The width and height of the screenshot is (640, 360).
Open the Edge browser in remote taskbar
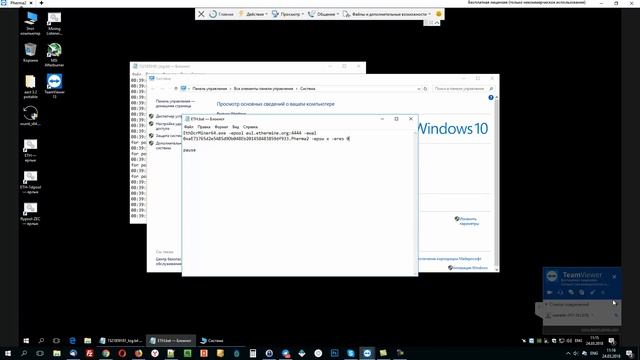coord(72,340)
